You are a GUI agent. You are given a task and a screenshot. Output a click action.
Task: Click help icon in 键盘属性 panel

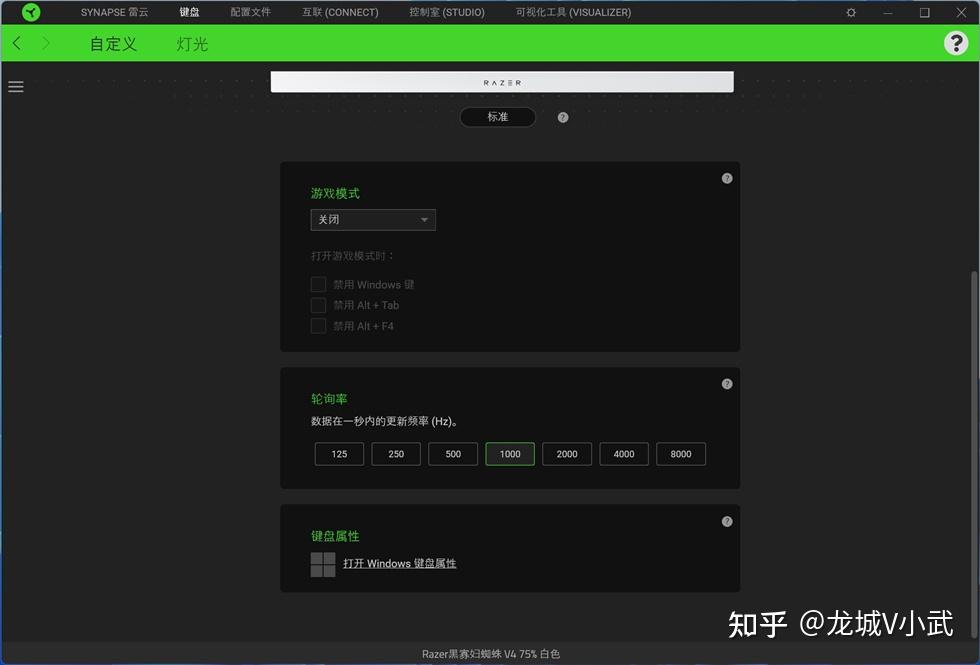click(727, 522)
